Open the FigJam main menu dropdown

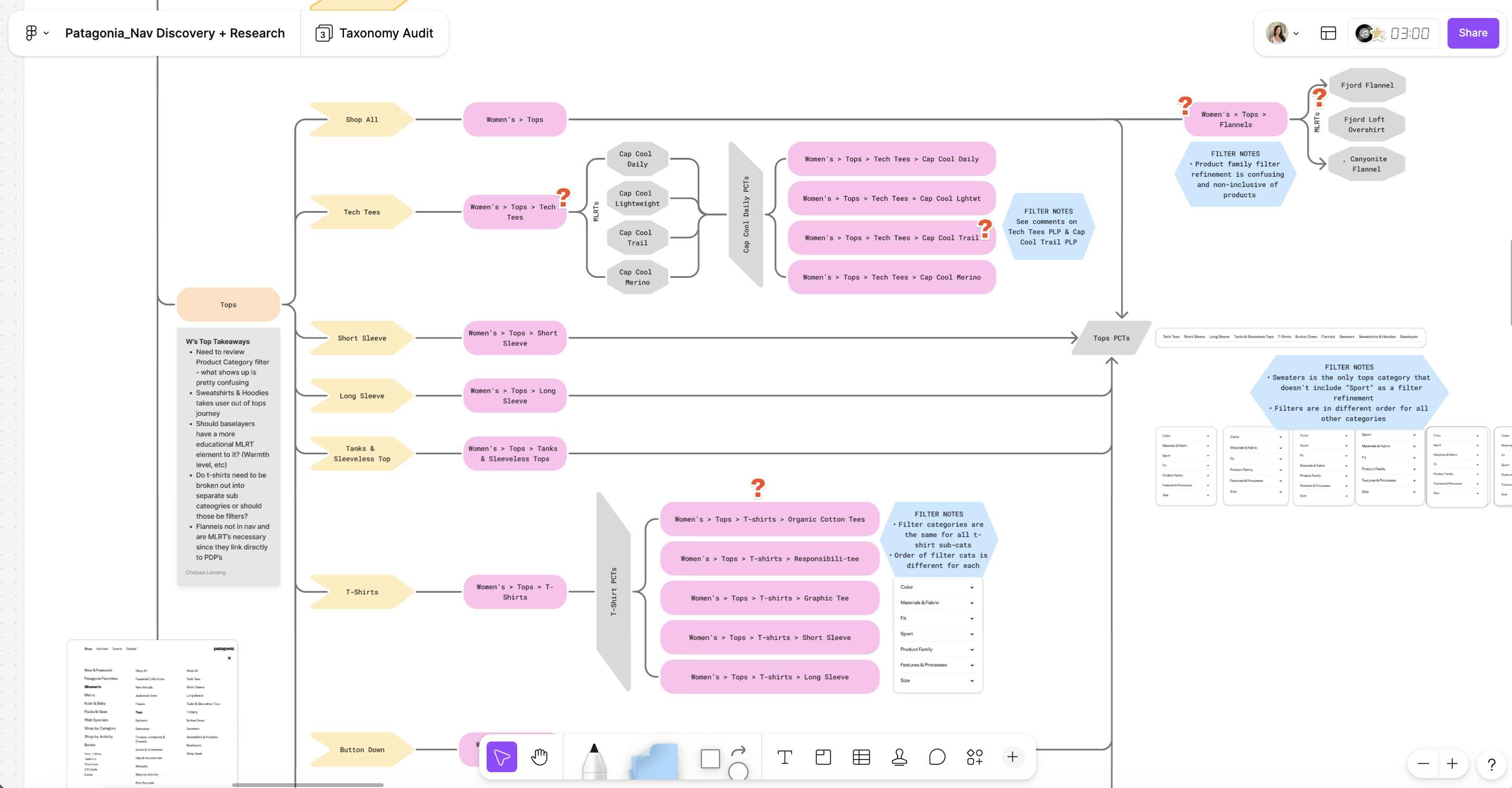(36, 33)
